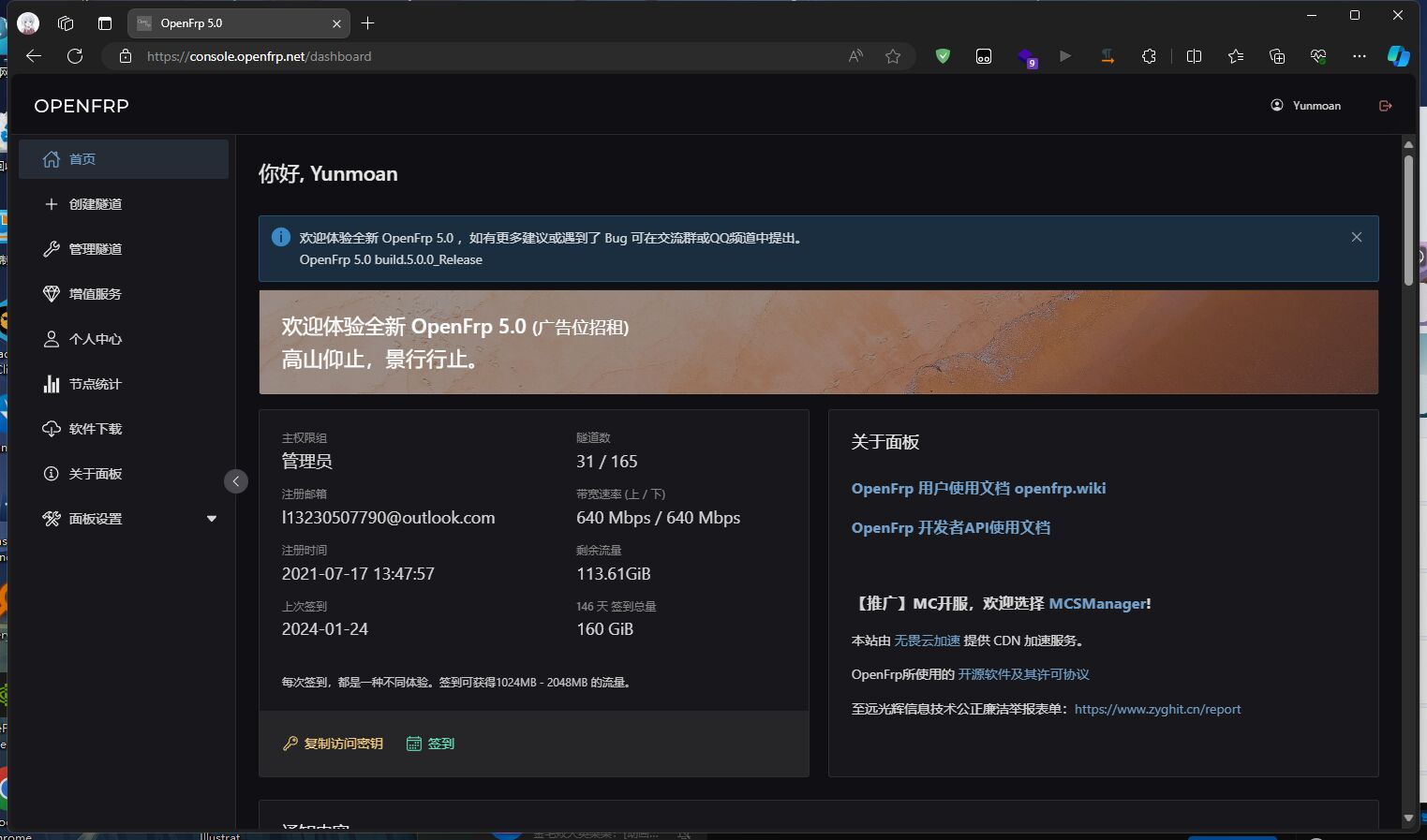
Task: Open browser extensions puzzle icon
Action: [1149, 56]
